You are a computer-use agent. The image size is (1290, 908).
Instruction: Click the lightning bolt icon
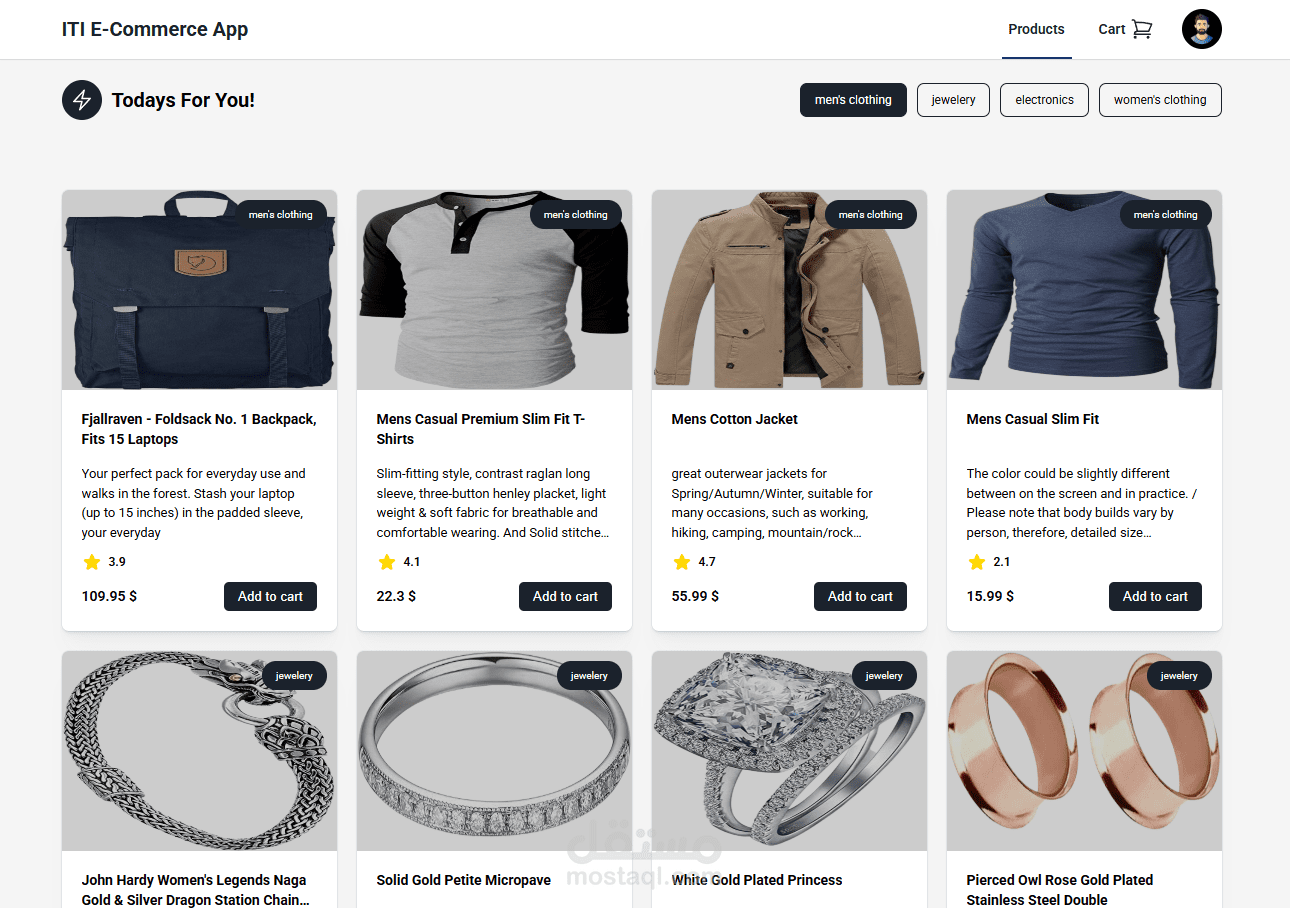coord(82,100)
